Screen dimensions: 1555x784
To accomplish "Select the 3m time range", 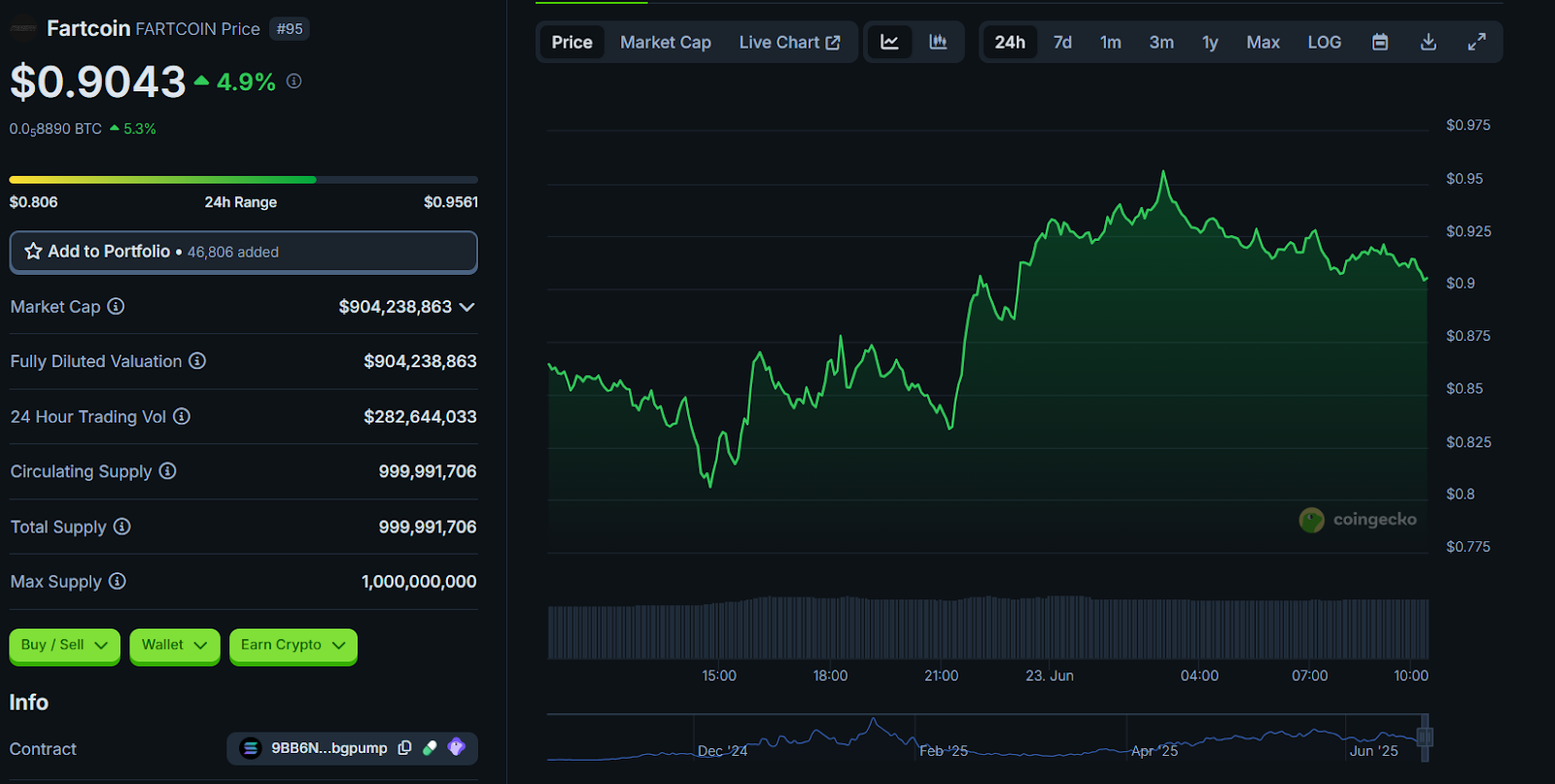I will tap(1161, 42).
